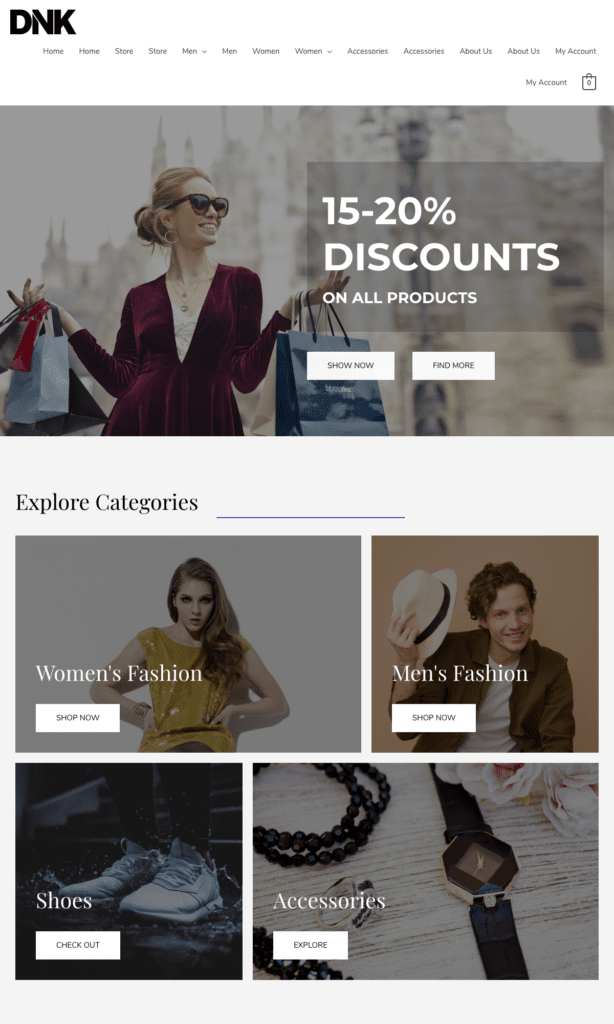The height and width of the screenshot is (1024, 614).
Task: Expand the Men dropdown arrow
Action: (205, 52)
